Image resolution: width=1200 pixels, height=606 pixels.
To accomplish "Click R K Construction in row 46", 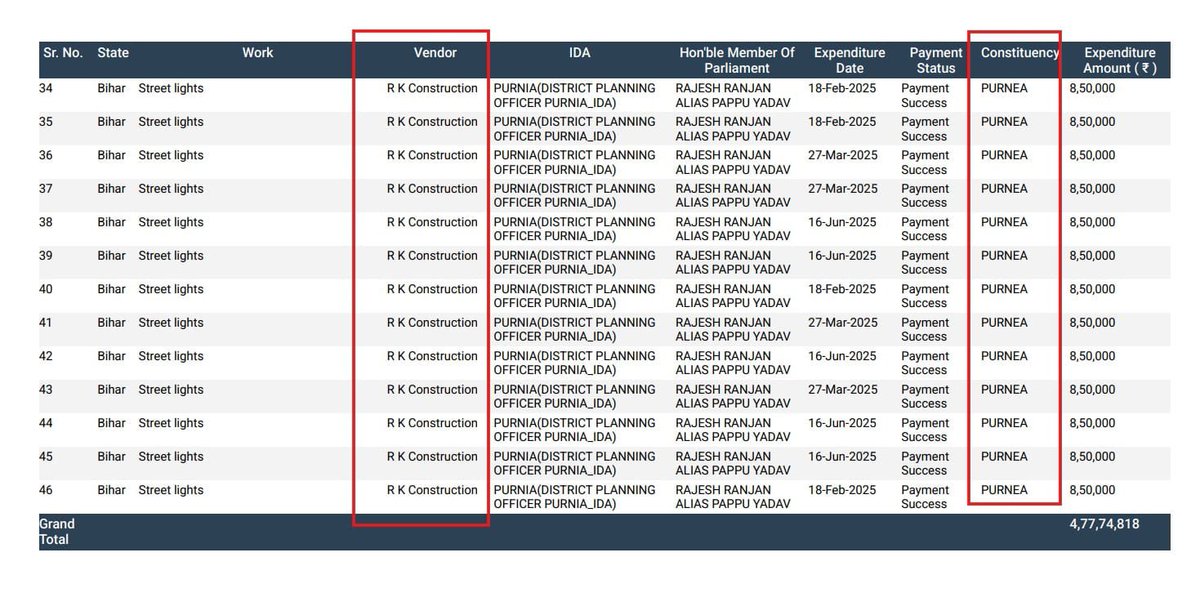I will coord(432,490).
